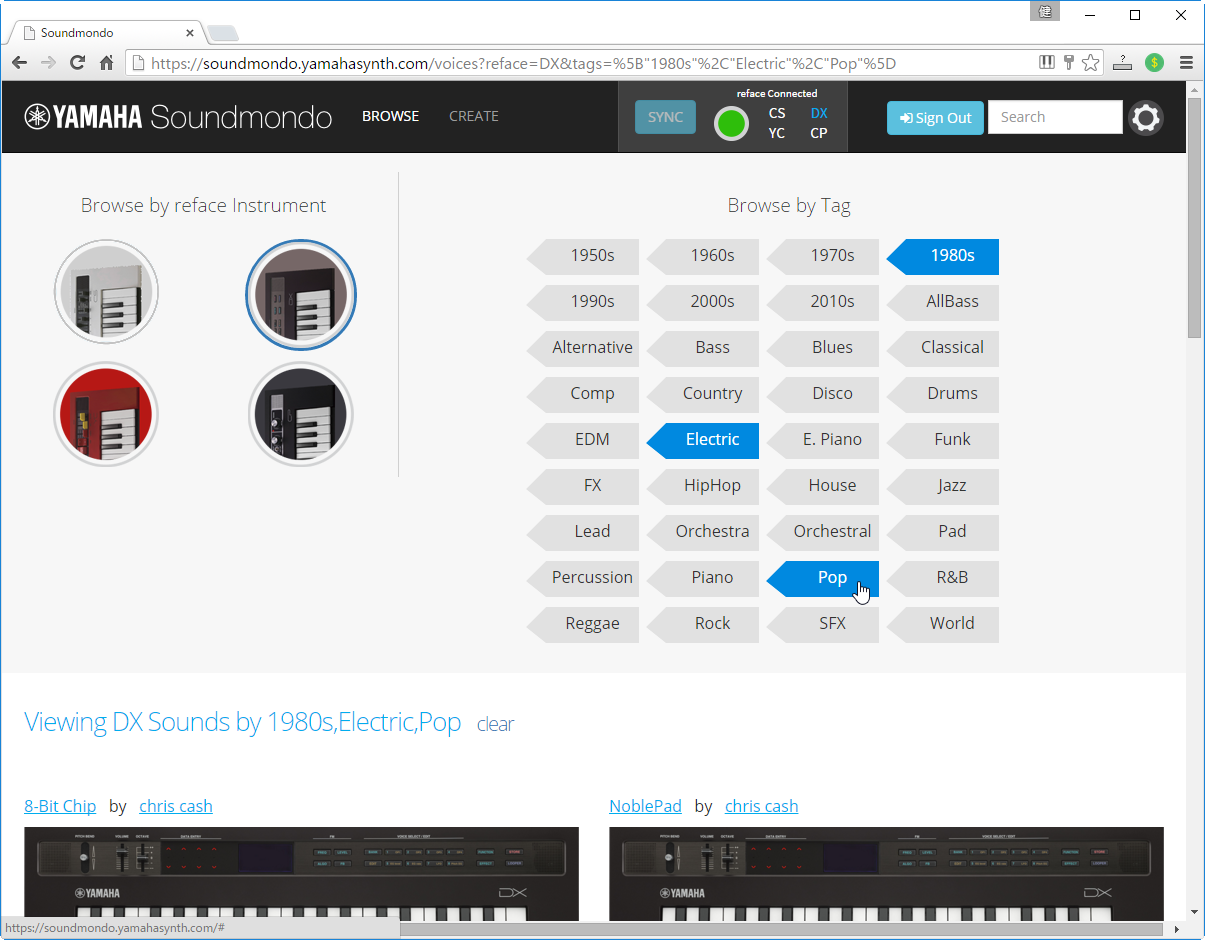Reload the Soundmondo page
Viewport: 1205px width, 940px height.
(77, 63)
